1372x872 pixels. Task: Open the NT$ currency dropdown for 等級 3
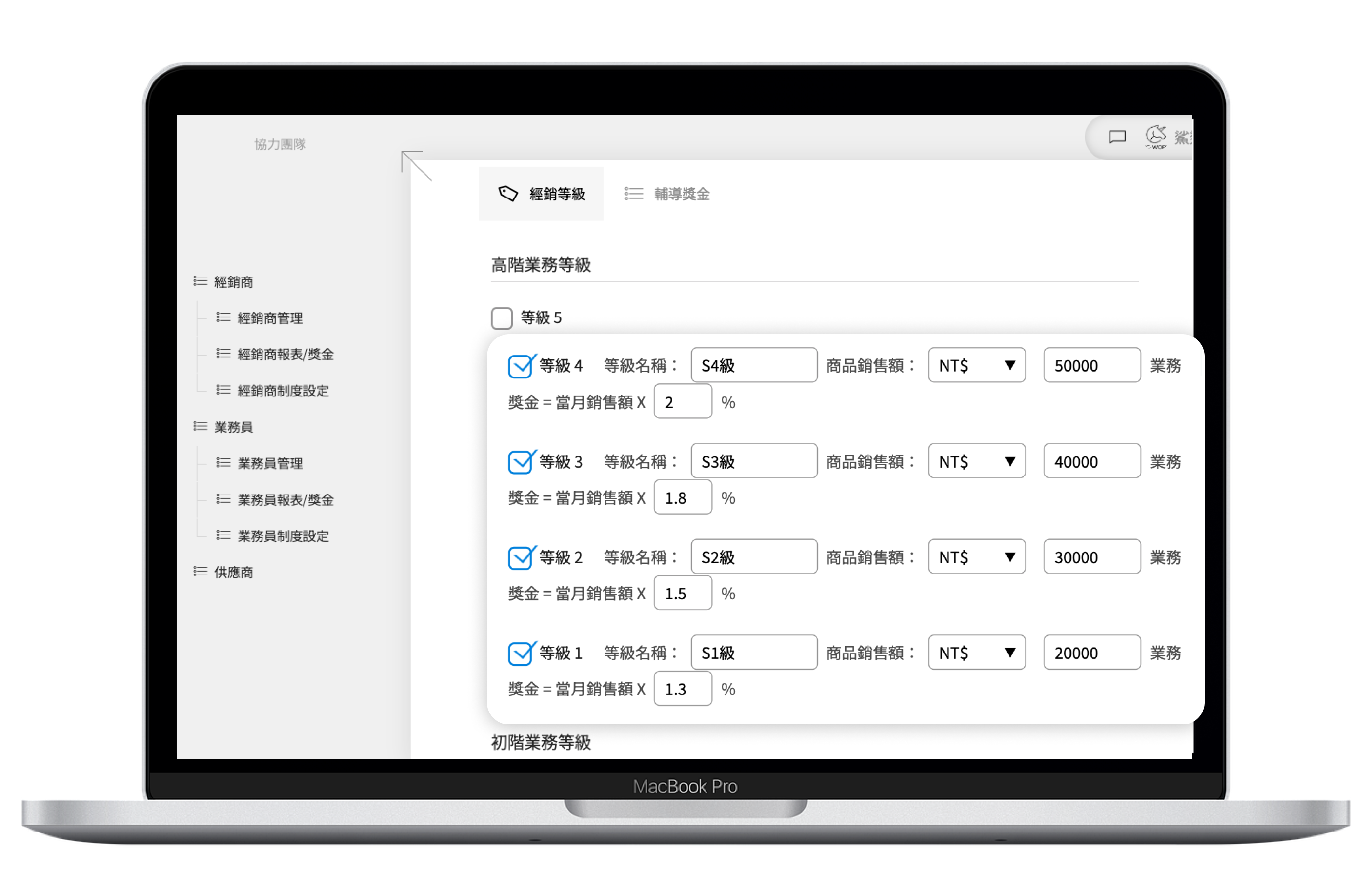[977, 461]
